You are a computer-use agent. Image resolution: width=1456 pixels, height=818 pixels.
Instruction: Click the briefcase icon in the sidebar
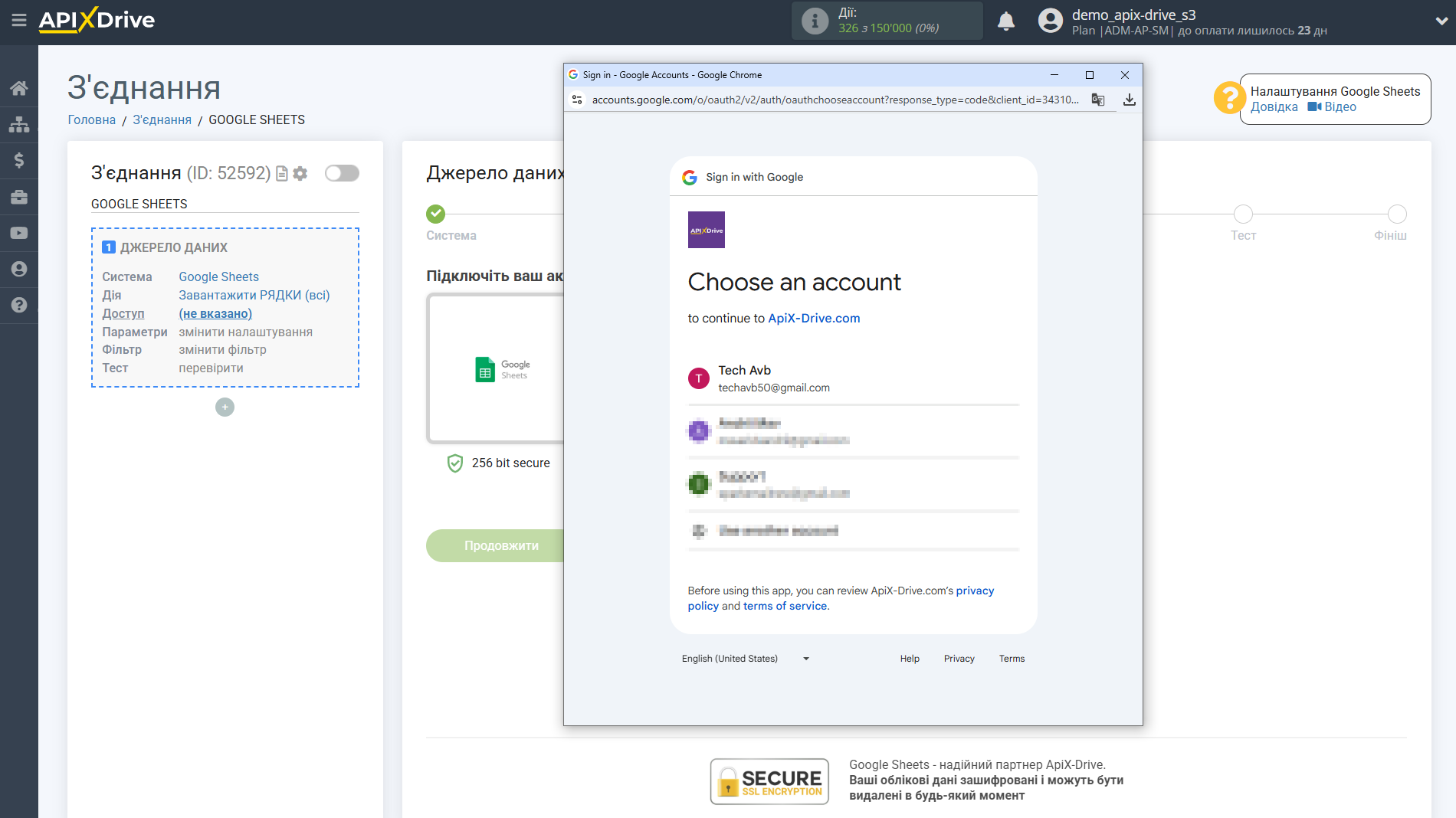[19, 197]
